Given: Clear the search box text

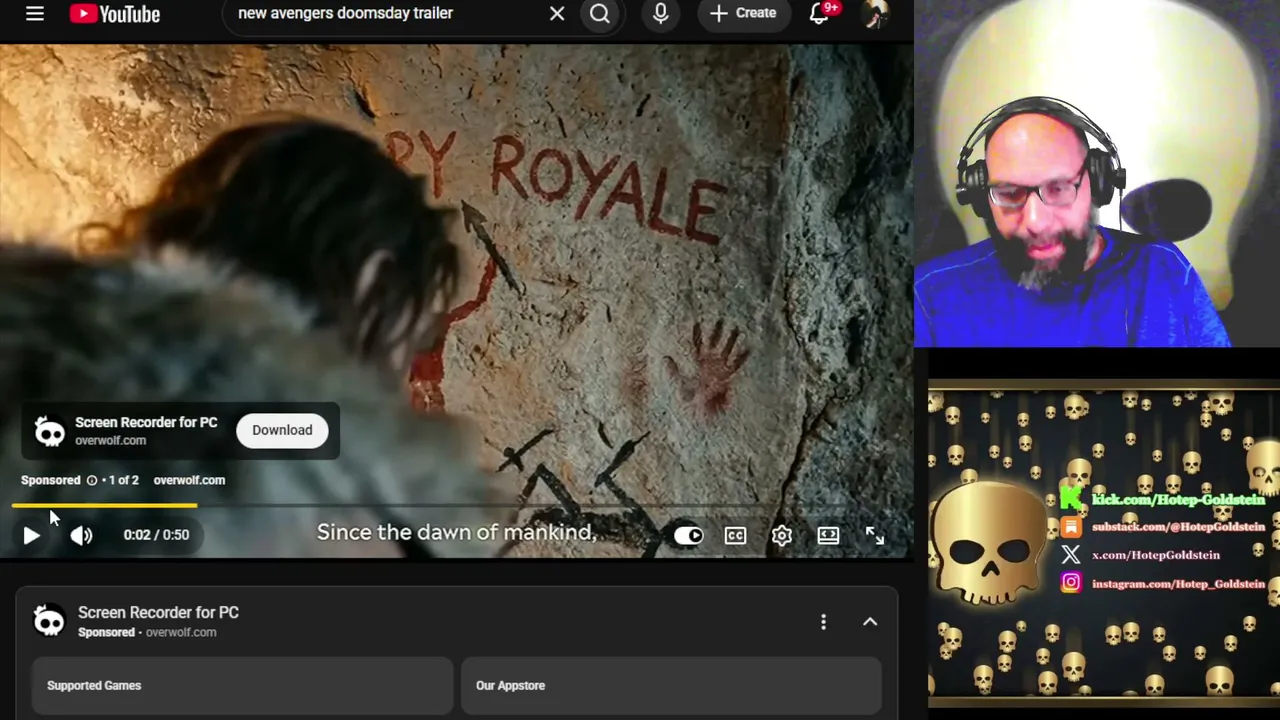Looking at the screenshot, I should pos(557,13).
